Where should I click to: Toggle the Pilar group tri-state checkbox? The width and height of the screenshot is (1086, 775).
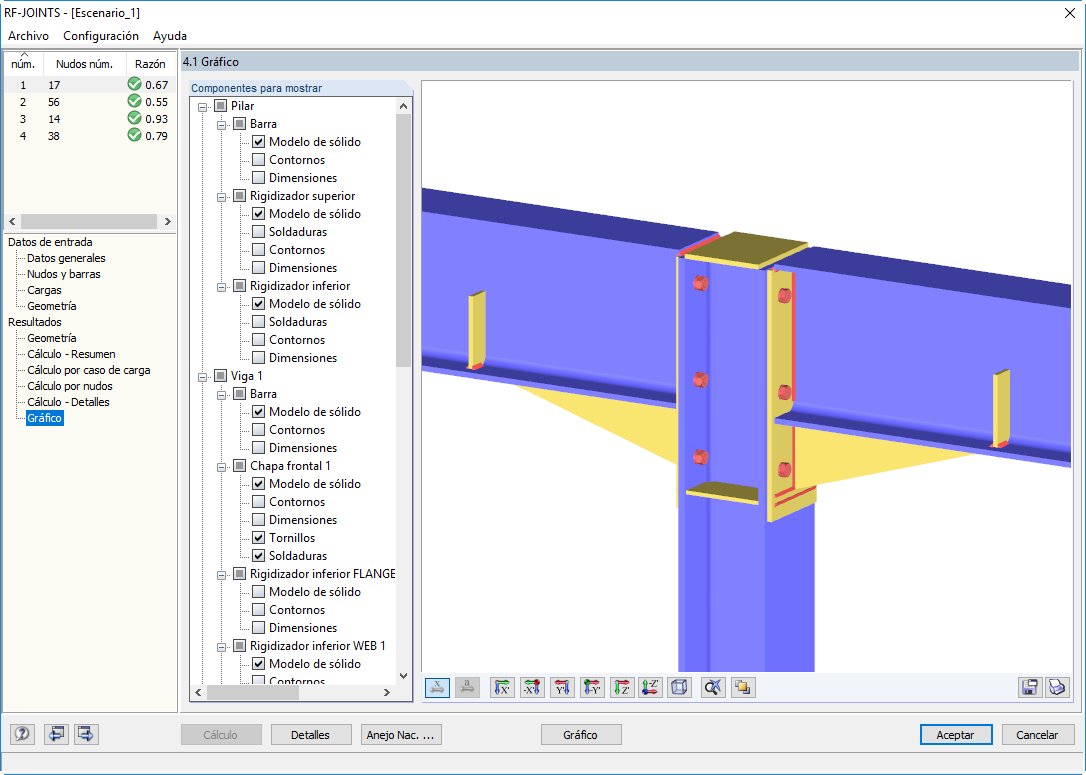tap(220, 105)
